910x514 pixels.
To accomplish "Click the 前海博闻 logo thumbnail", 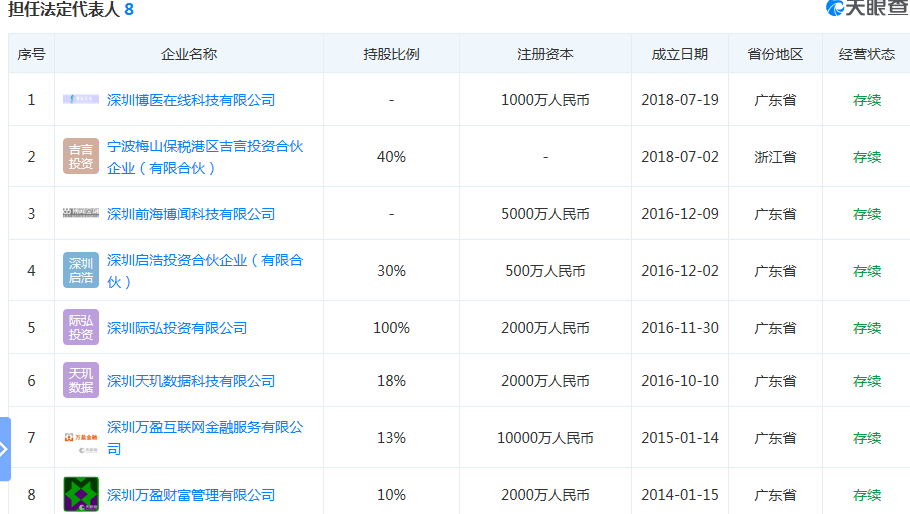I will tap(81, 214).
